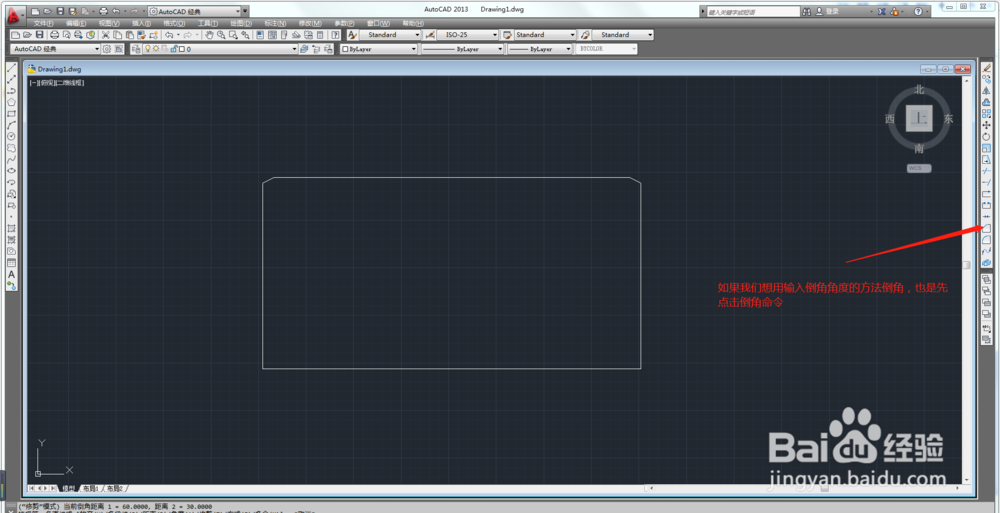Toggle layer 0 freeze sun icon
The height and width of the screenshot is (513, 1000).
click(x=156, y=49)
